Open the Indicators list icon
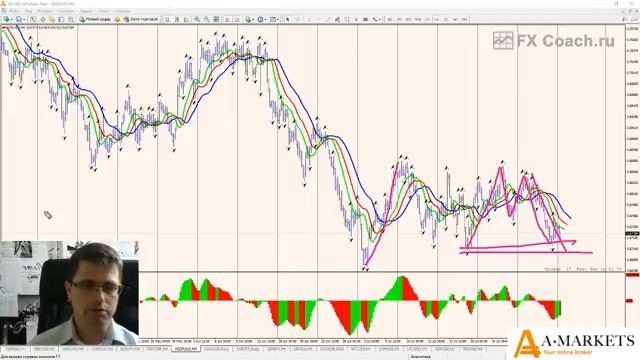The width and height of the screenshot is (640, 360). [x=248, y=19]
